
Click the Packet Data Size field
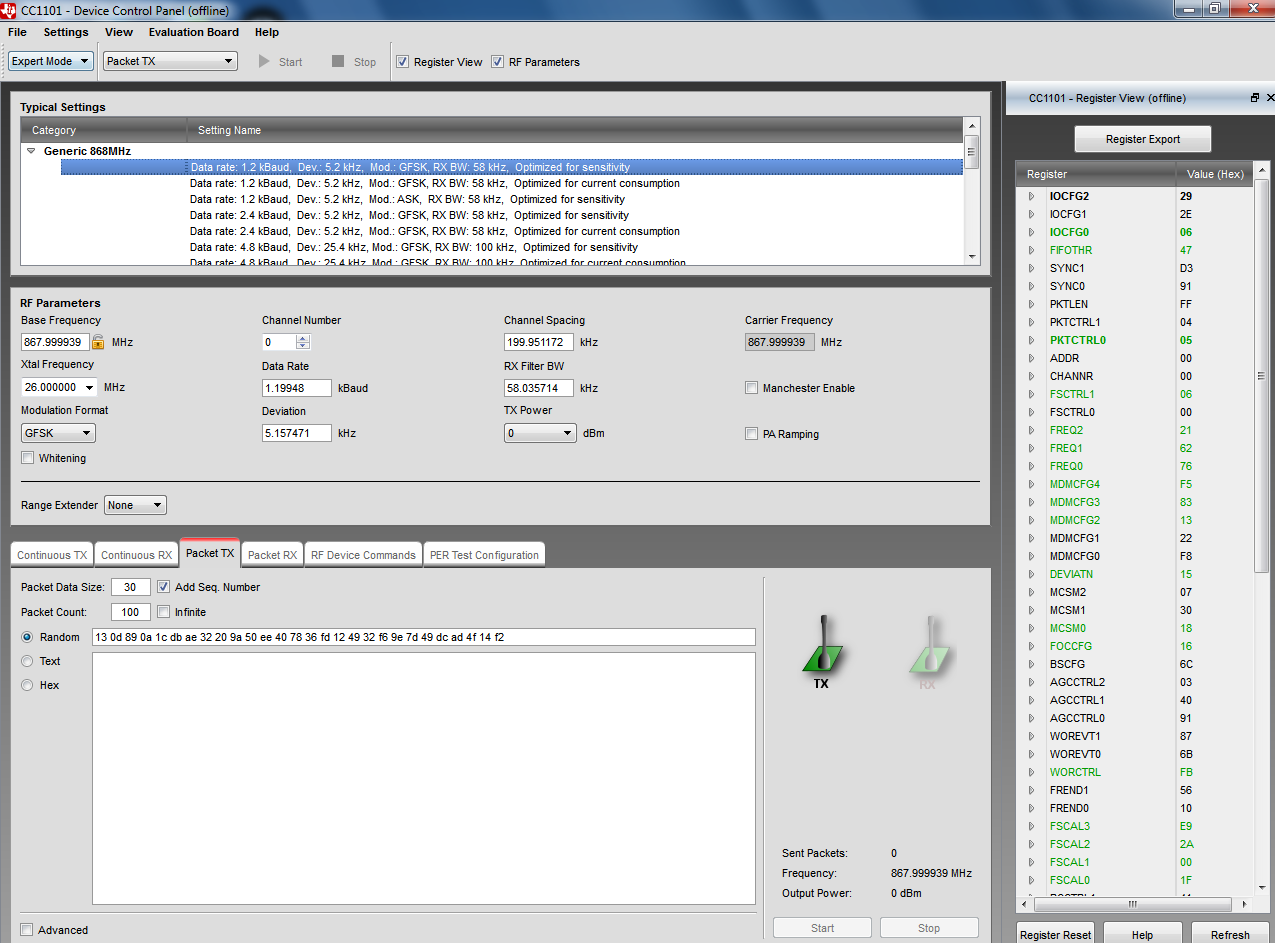click(x=130, y=587)
